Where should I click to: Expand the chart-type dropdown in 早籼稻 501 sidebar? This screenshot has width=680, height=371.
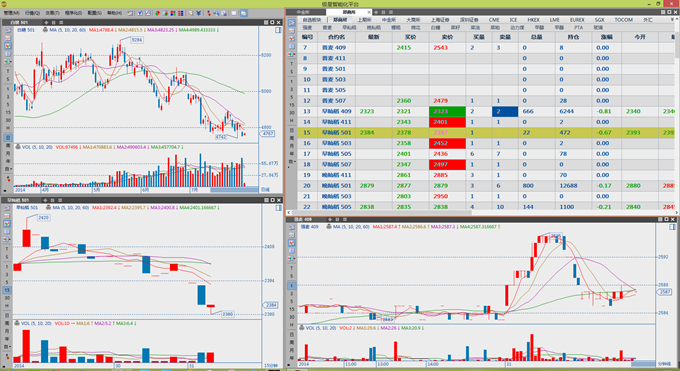tap(7, 239)
